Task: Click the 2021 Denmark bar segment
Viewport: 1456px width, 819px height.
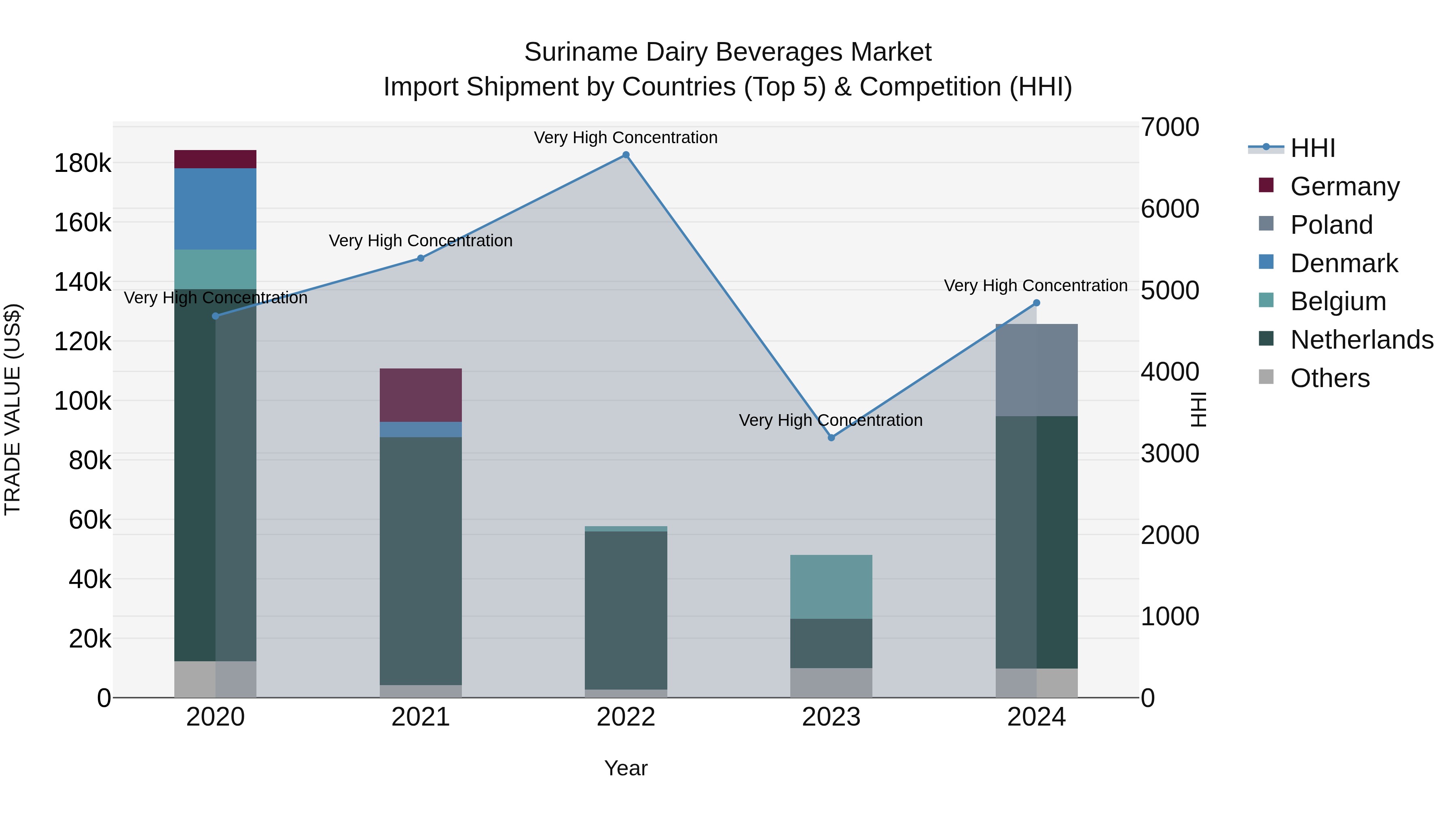Action: point(421,430)
